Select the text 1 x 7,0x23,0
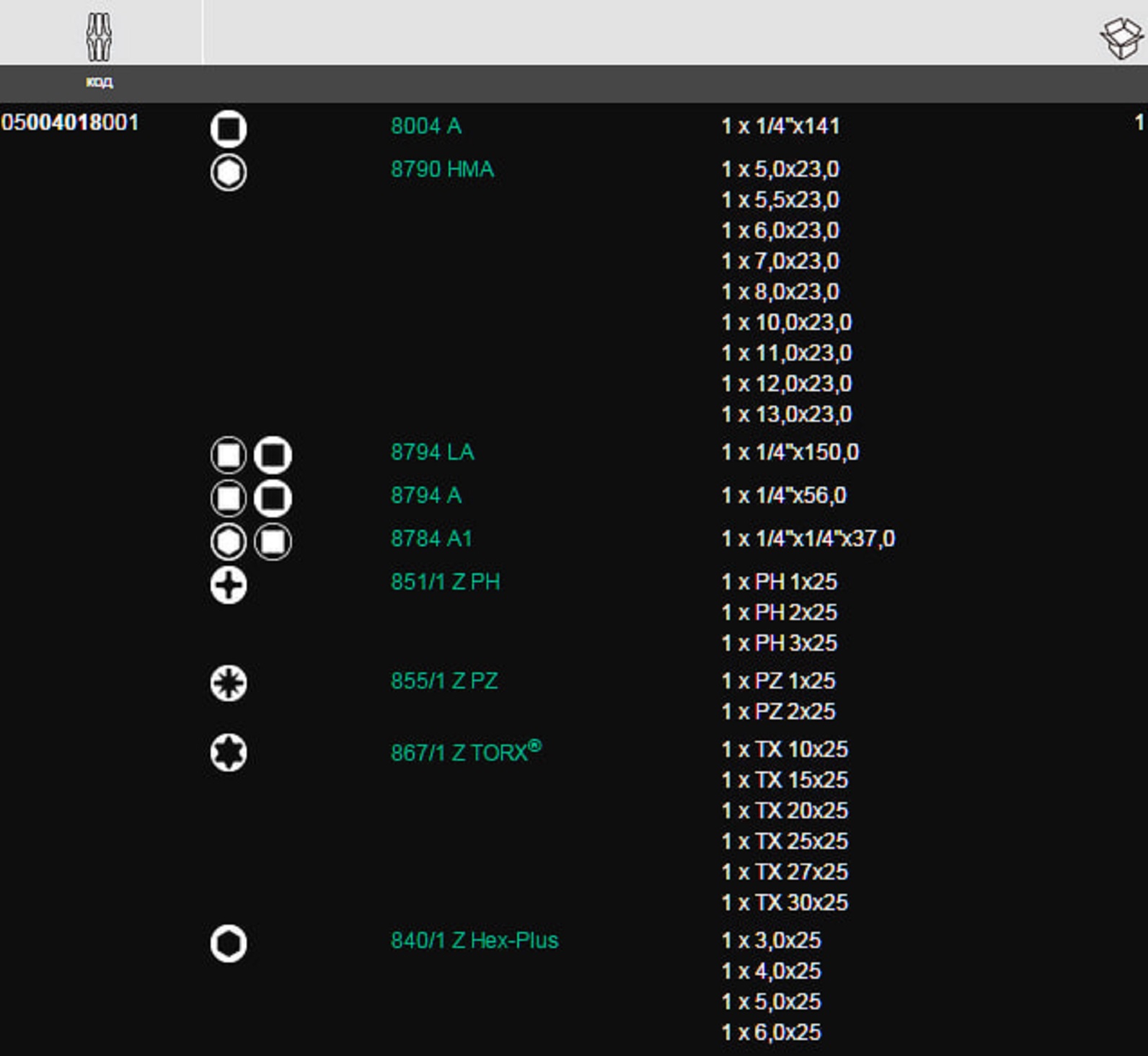Viewport: 1148px width, 1056px height. (780, 261)
